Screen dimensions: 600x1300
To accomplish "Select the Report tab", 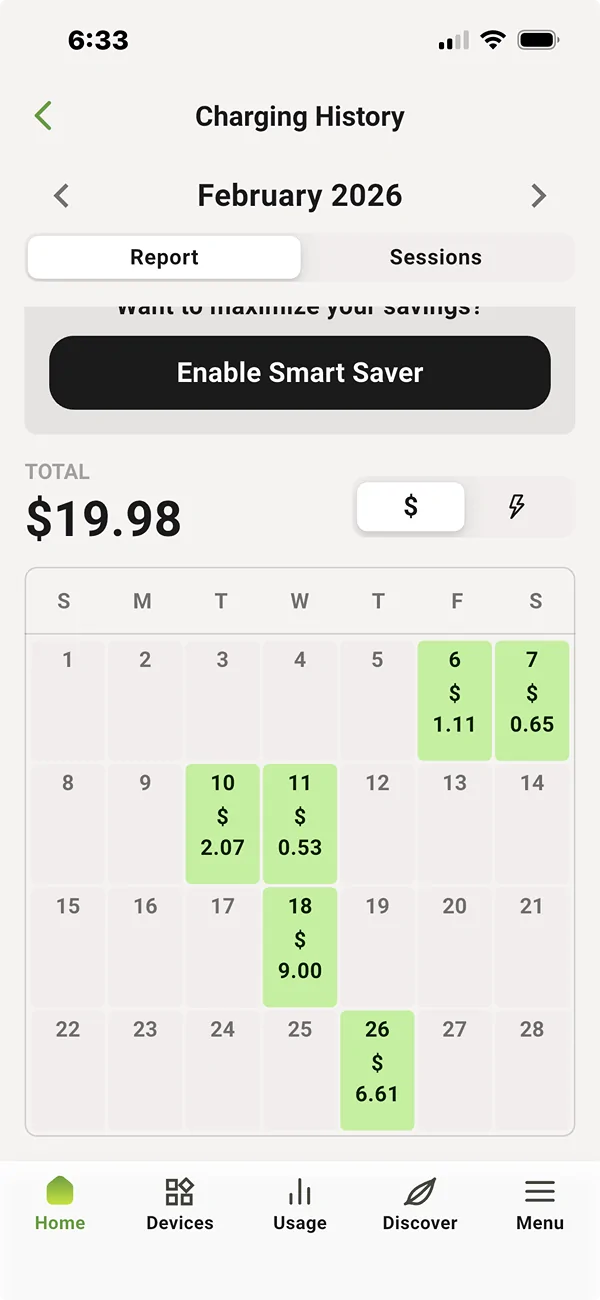I will 164,257.
